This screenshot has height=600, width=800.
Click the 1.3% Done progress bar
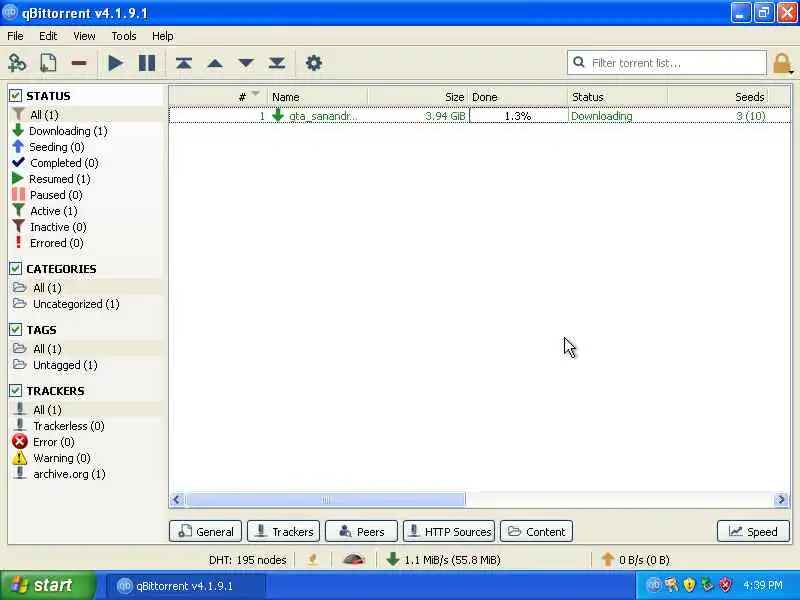(x=518, y=116)
